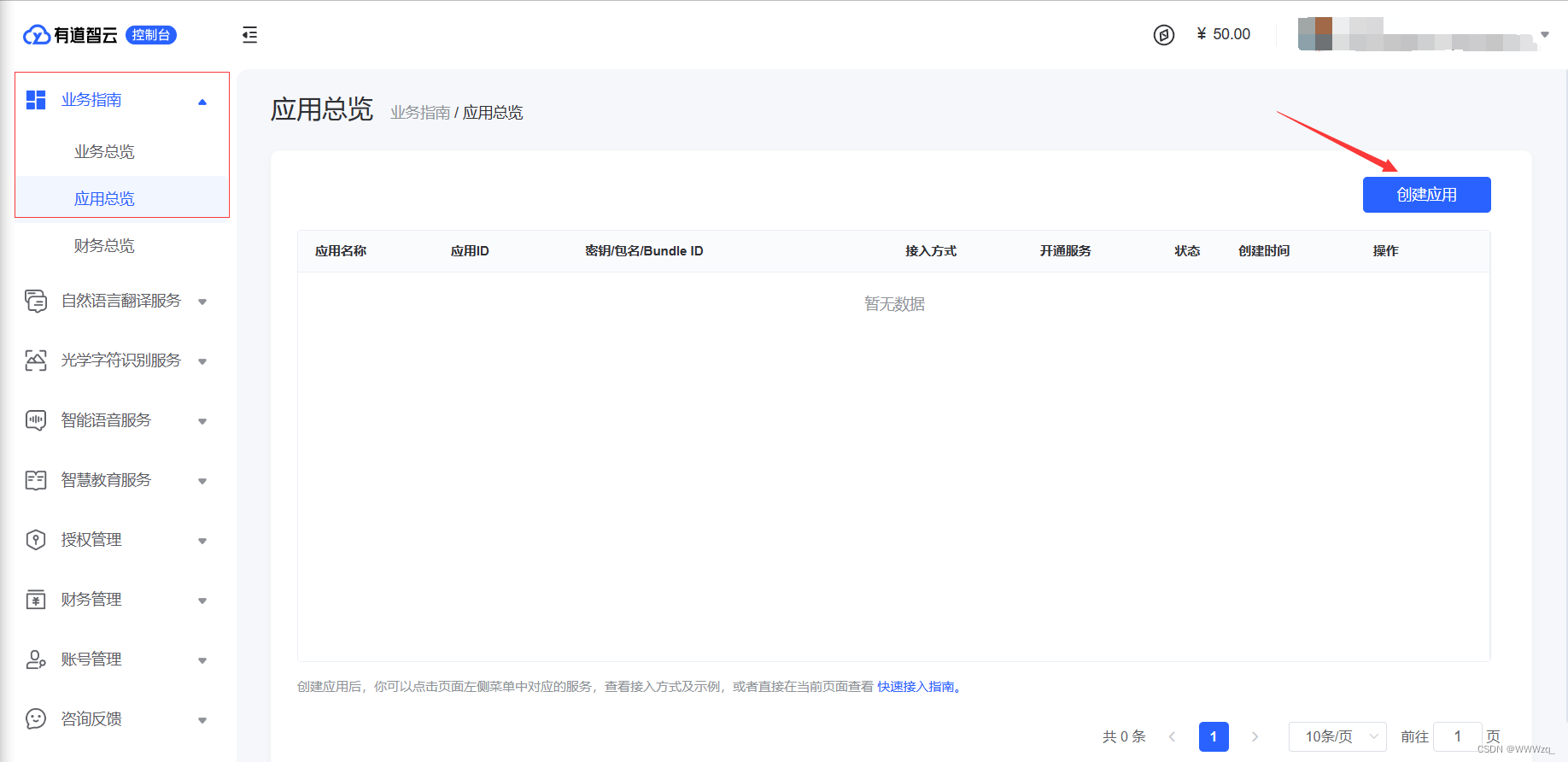Click the 自然语言翻译服务 chat icon
The height and width of the screenshot is (762, 1568).
(x=36, y=301)
